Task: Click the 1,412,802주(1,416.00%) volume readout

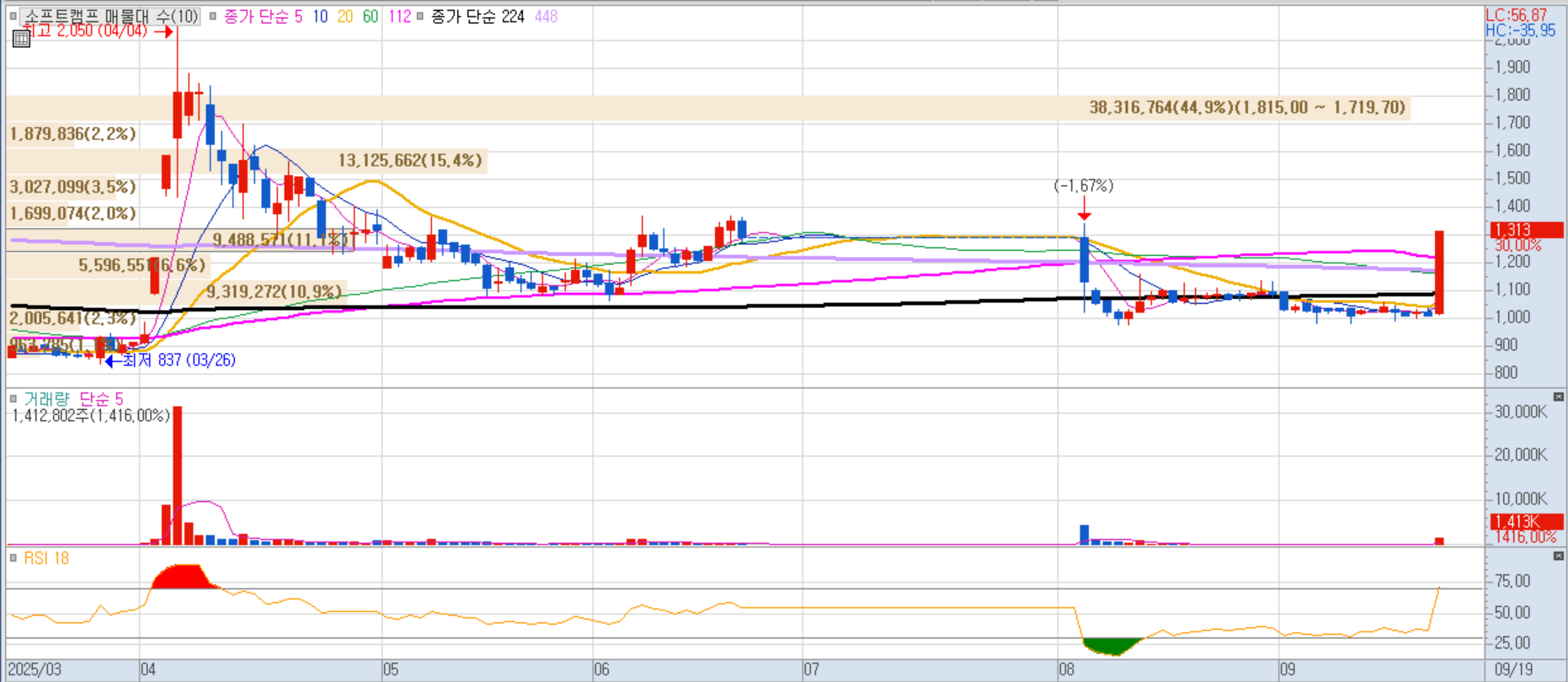Action: tap(91, 415)
